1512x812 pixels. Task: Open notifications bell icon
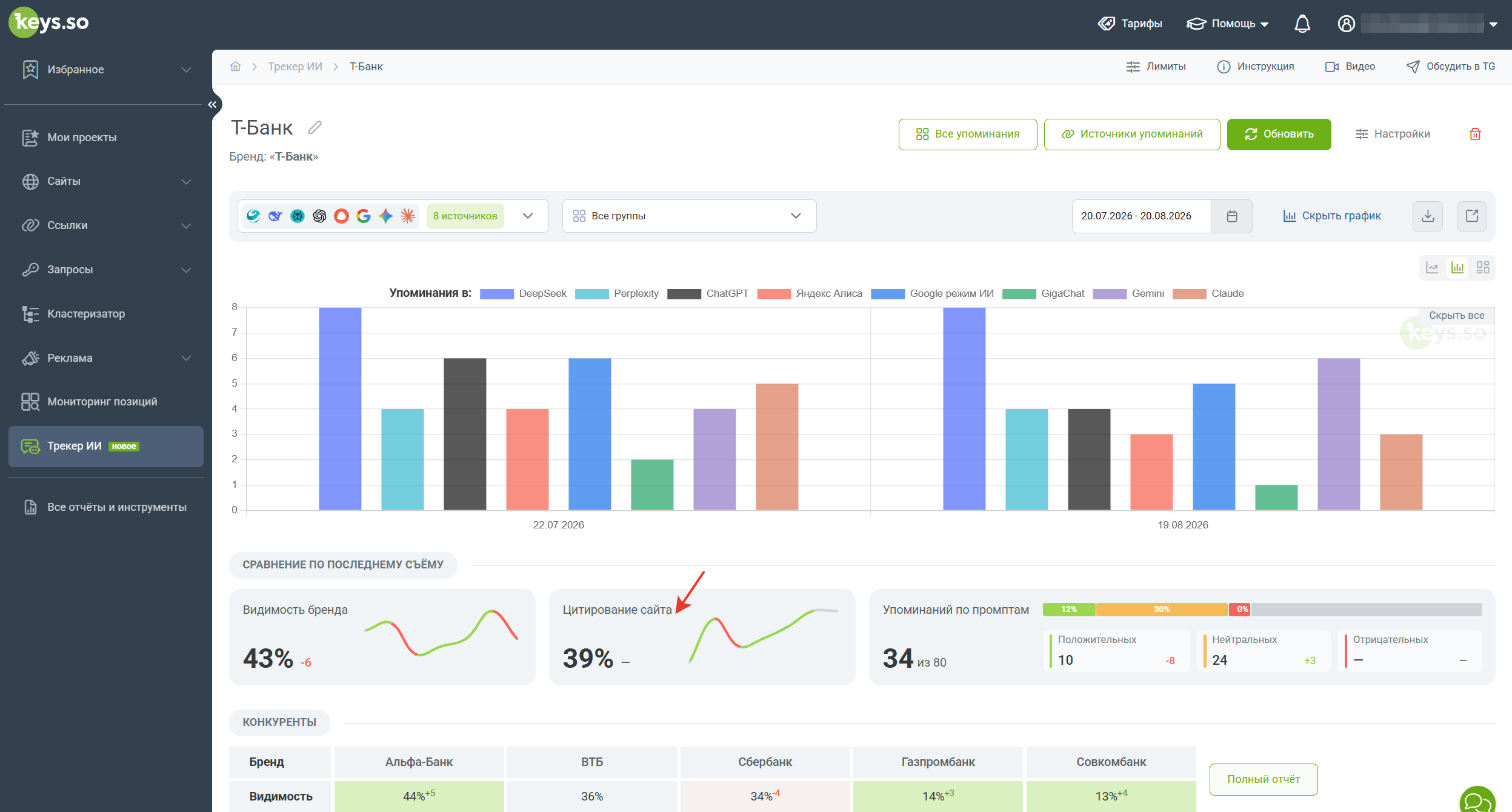point(1302,24)
